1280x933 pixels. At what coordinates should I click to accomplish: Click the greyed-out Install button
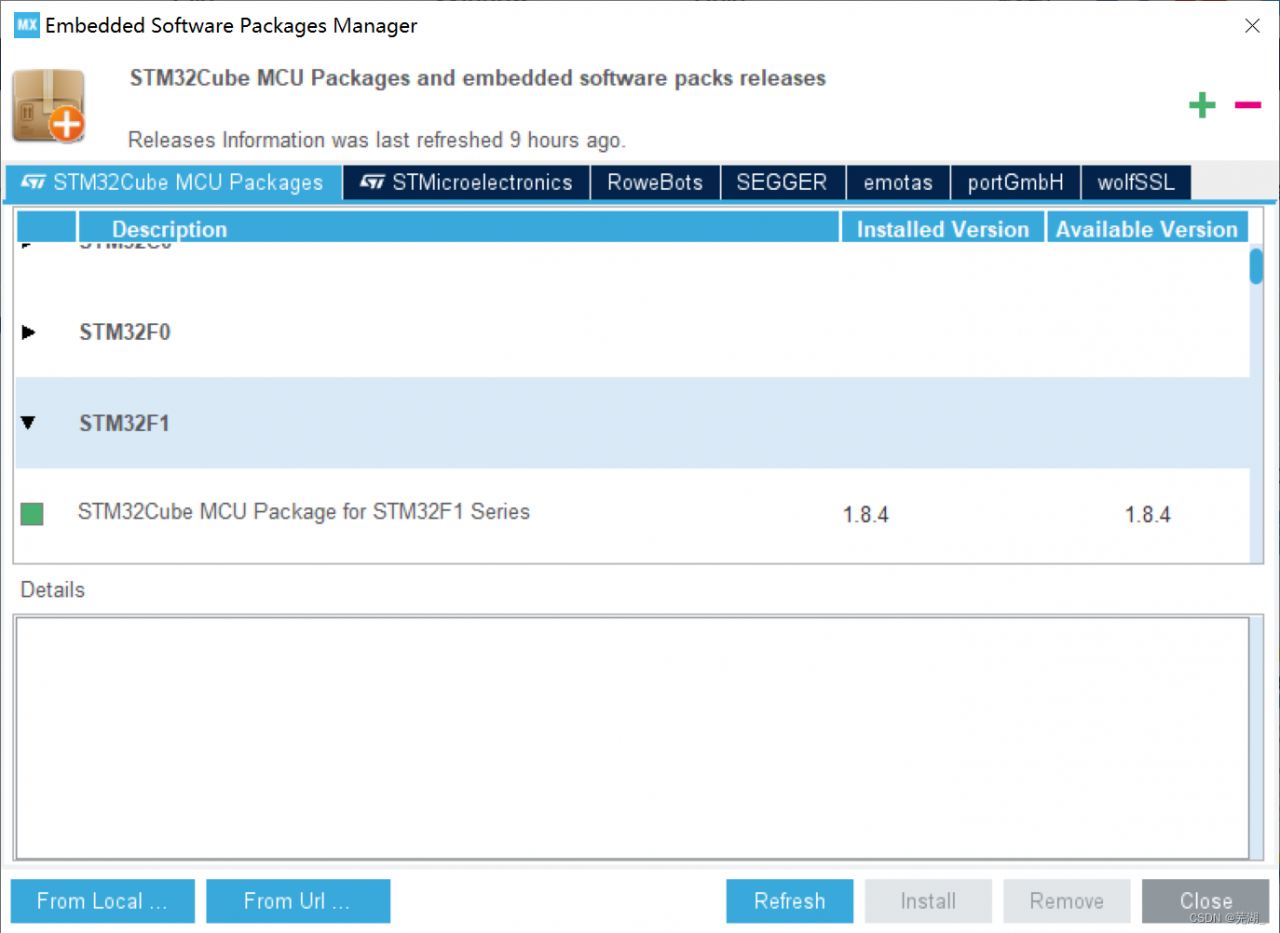928,901
